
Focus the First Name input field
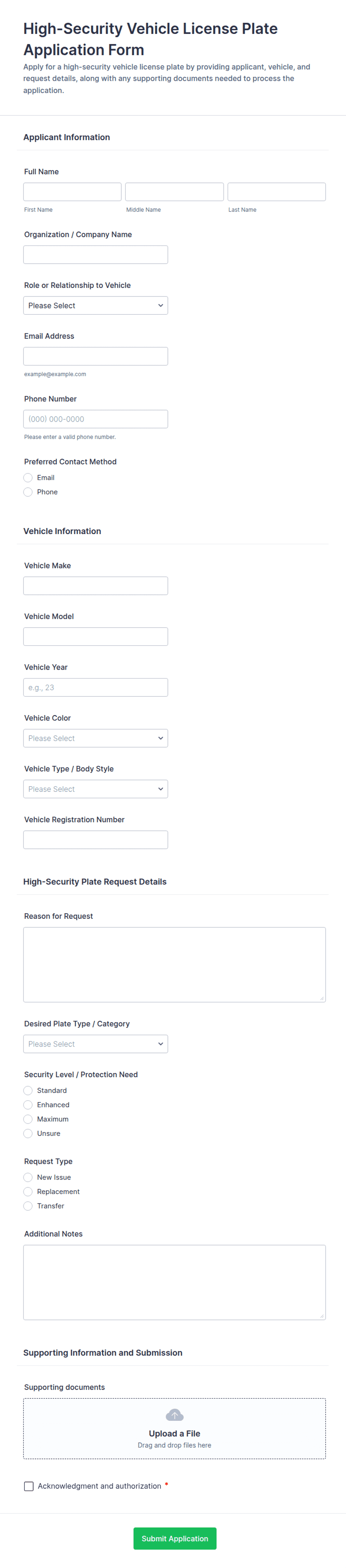(x=72, y=192)
